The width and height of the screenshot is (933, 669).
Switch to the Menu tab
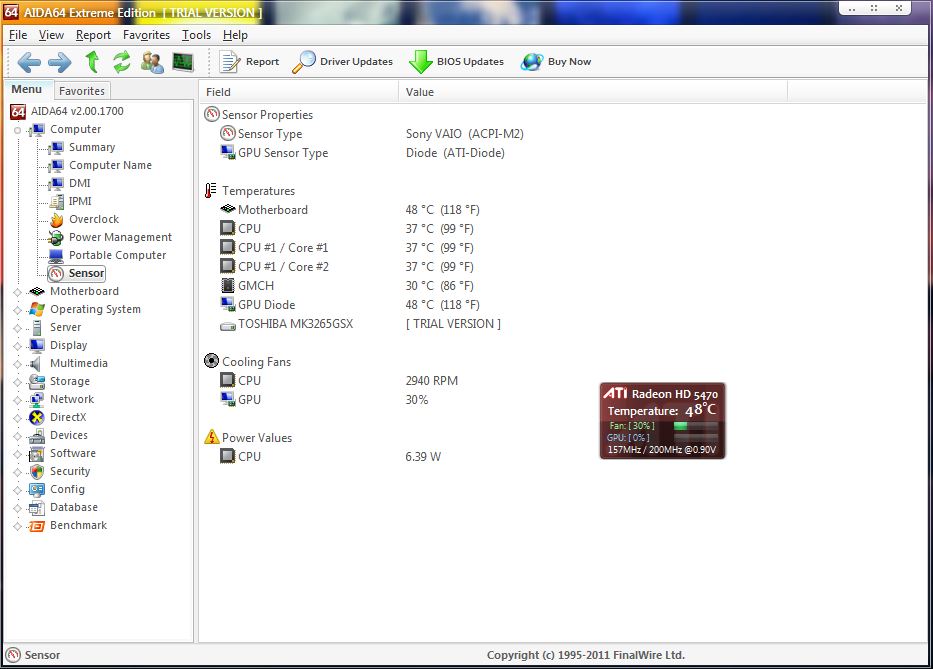click(27, 89)
